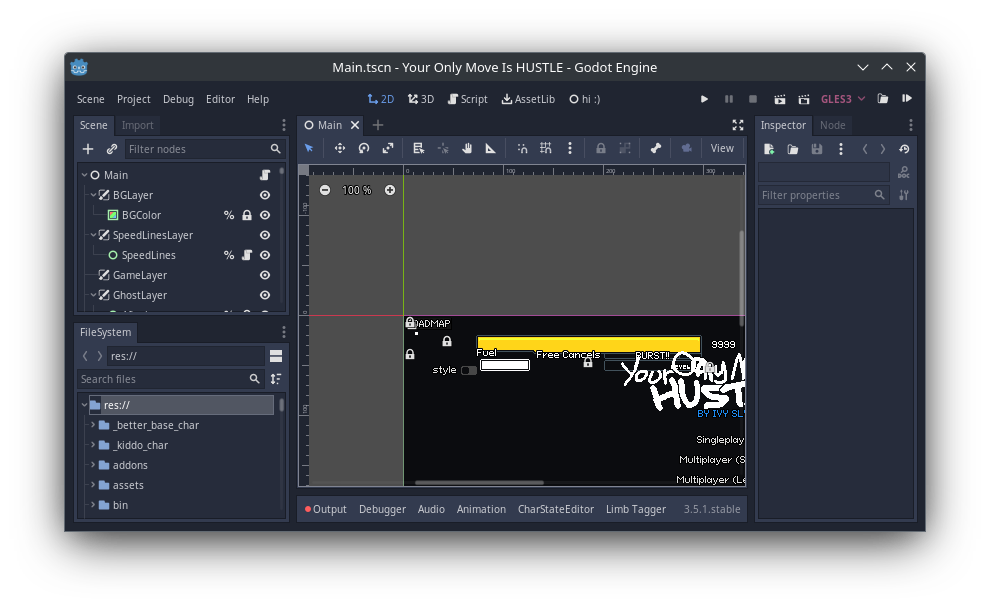Reset zoom by clicking 100 %

point(357,190)
